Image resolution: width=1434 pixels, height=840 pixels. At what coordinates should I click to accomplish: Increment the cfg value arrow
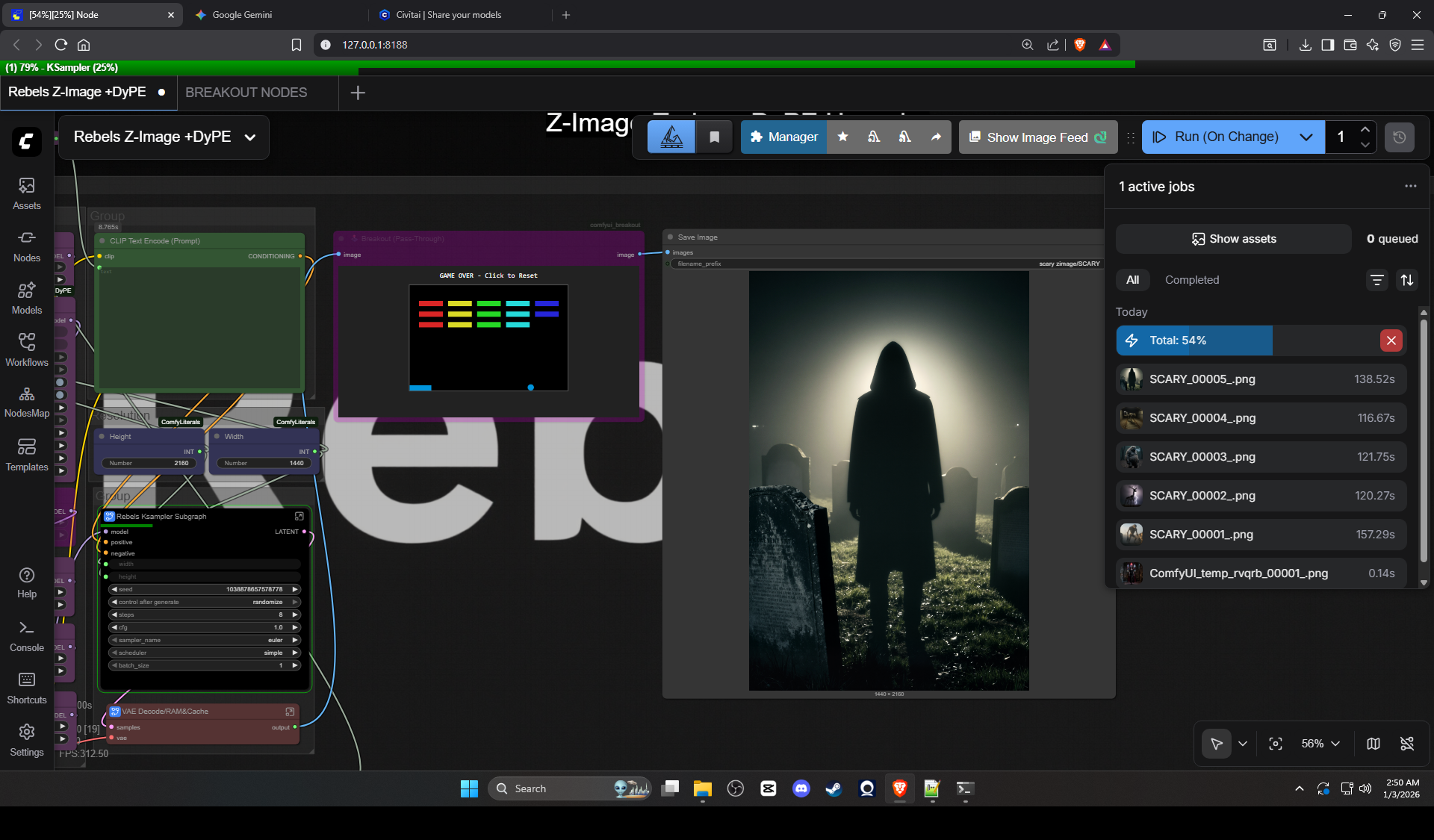[295, 627]
